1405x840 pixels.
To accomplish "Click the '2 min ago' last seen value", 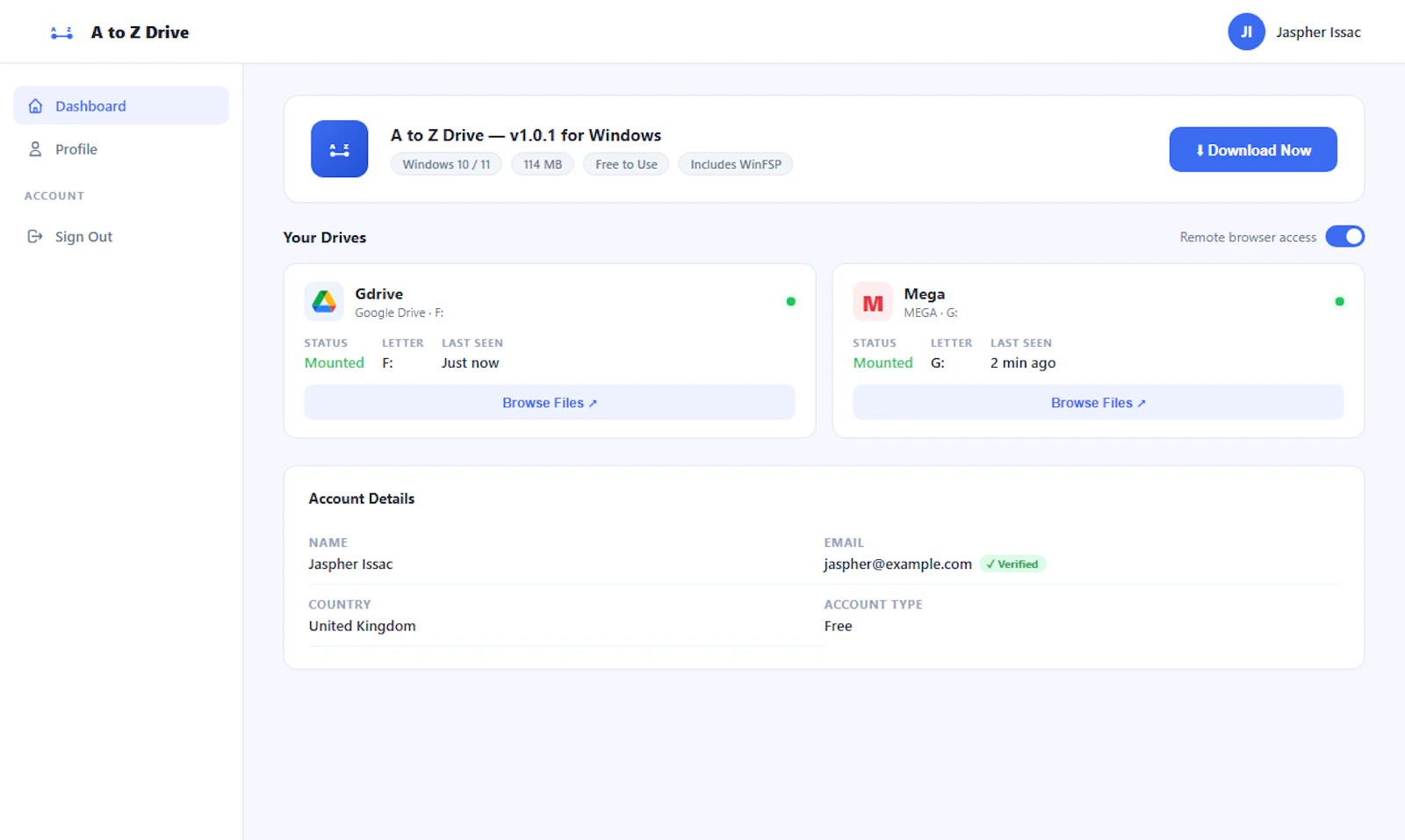I will pyautogui.click(x=1023, y=363).
